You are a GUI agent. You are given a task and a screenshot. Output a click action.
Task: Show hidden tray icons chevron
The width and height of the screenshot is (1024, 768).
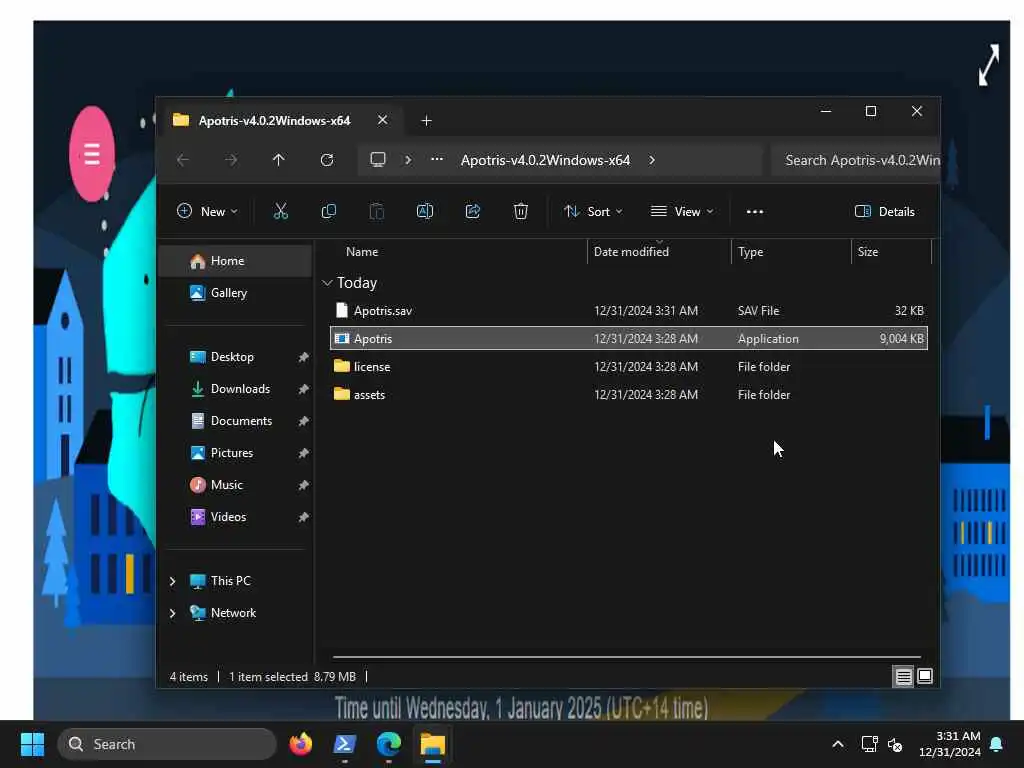click(x=838, y=744)
